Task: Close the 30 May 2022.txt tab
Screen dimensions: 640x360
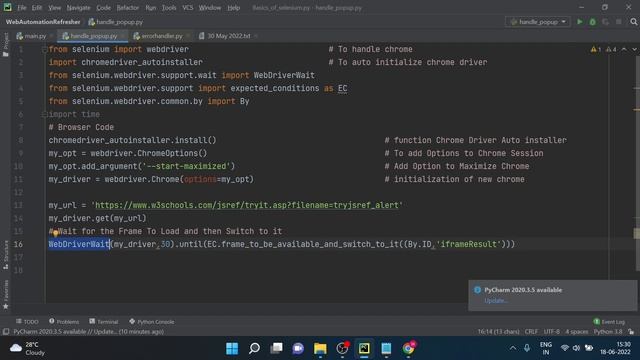Action: [256, 36]
